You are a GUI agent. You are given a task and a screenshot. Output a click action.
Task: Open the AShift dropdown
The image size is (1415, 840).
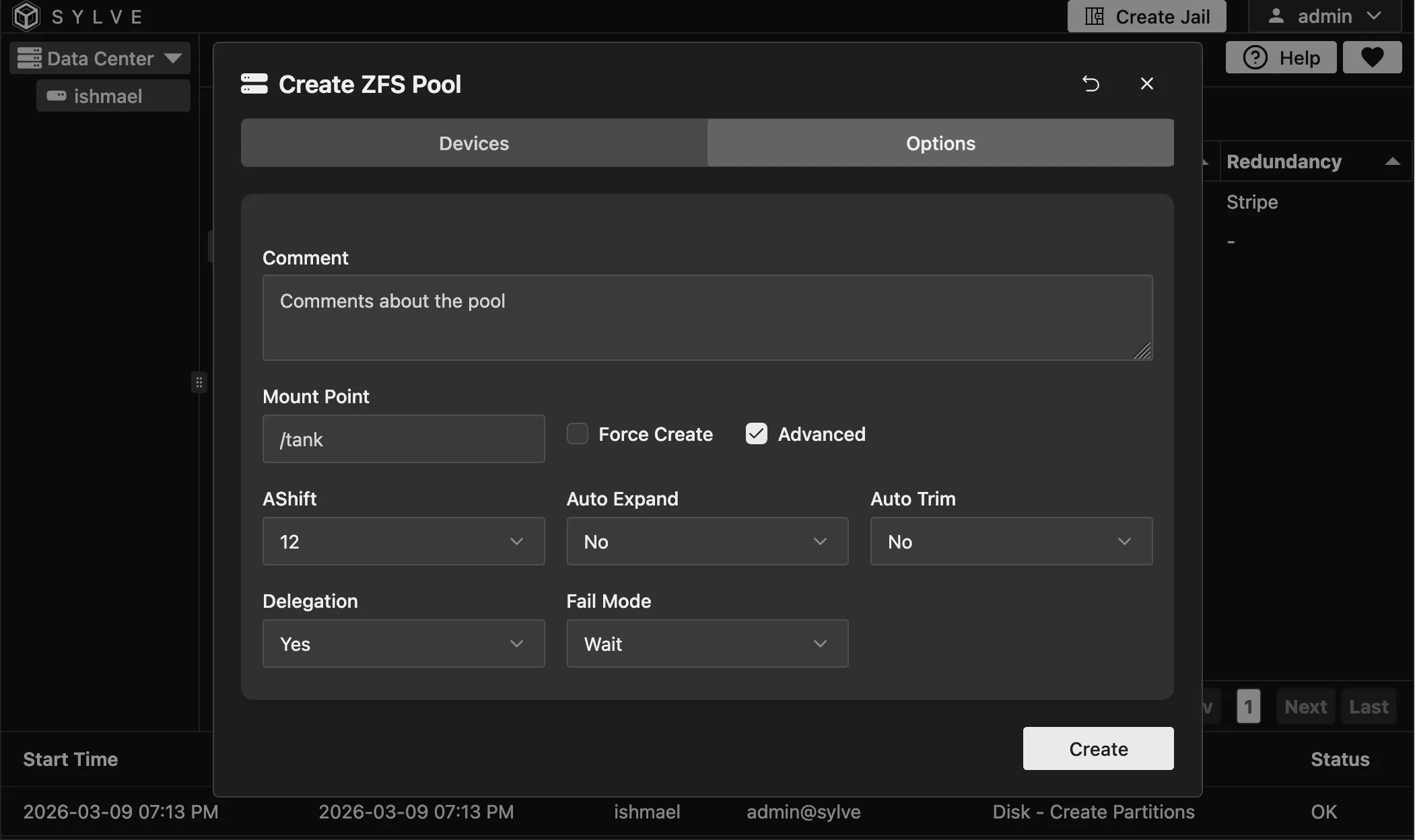(x=403, y=541)
